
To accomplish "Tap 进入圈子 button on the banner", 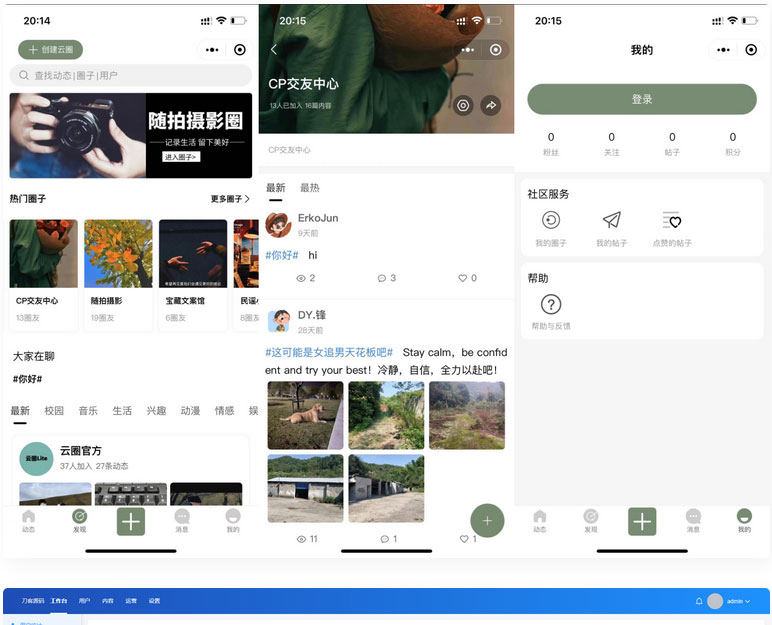I will pos(181,157).
